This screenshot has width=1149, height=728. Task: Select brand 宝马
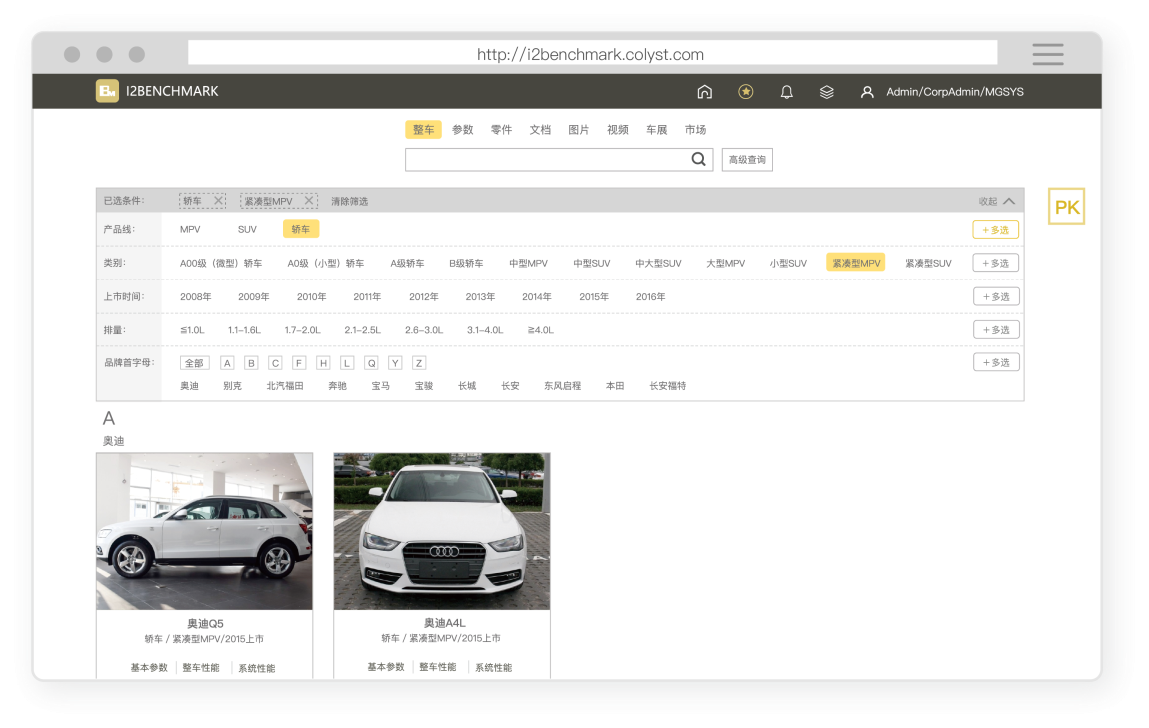(x=380, y=386)
